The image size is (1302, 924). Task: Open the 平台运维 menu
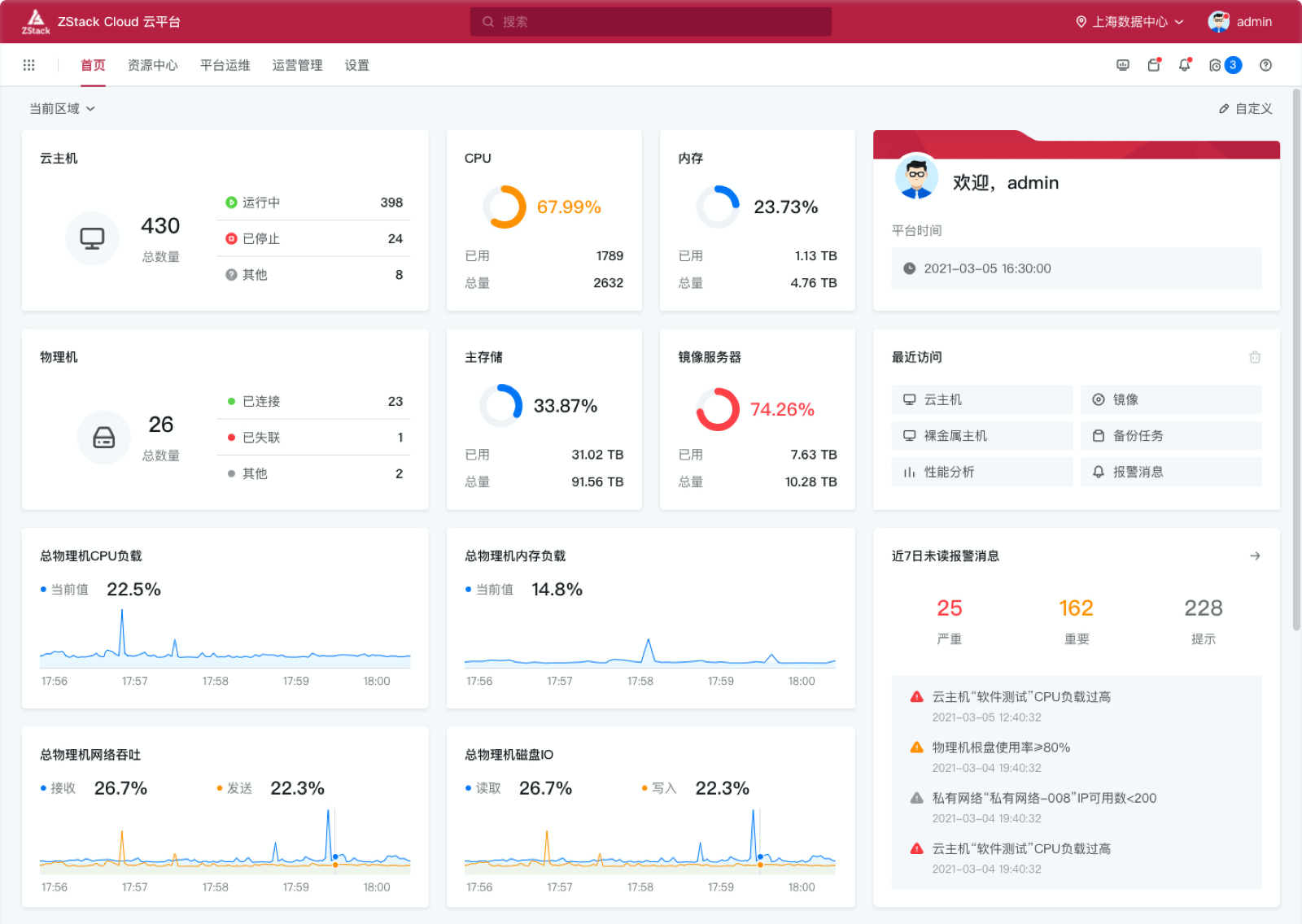(x=225, y=65)
